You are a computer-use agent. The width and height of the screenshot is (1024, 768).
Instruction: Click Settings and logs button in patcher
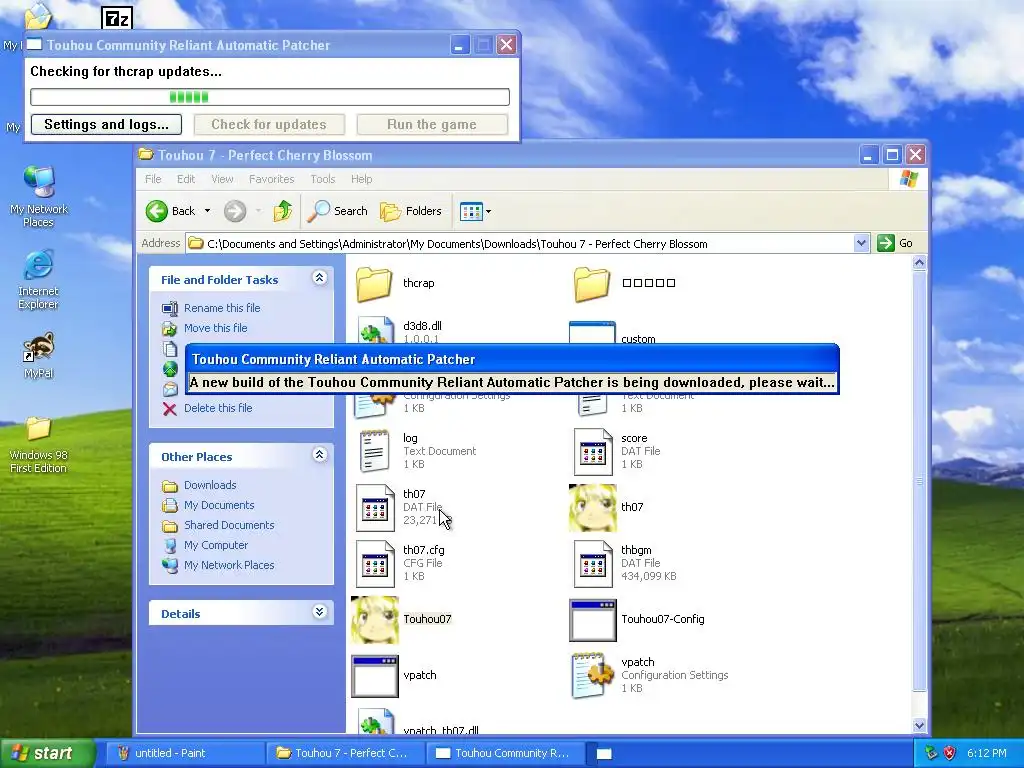click(106, 125)
